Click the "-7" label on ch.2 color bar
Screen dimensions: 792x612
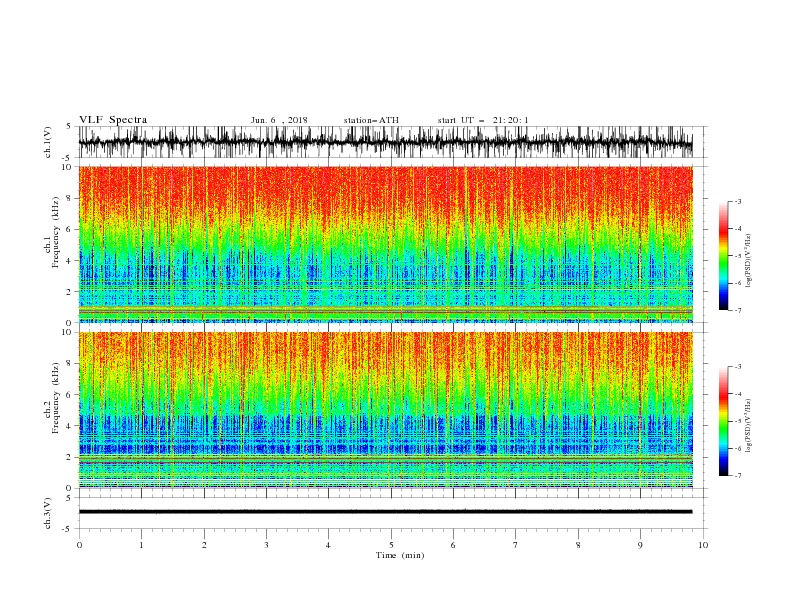click(737, 475)
